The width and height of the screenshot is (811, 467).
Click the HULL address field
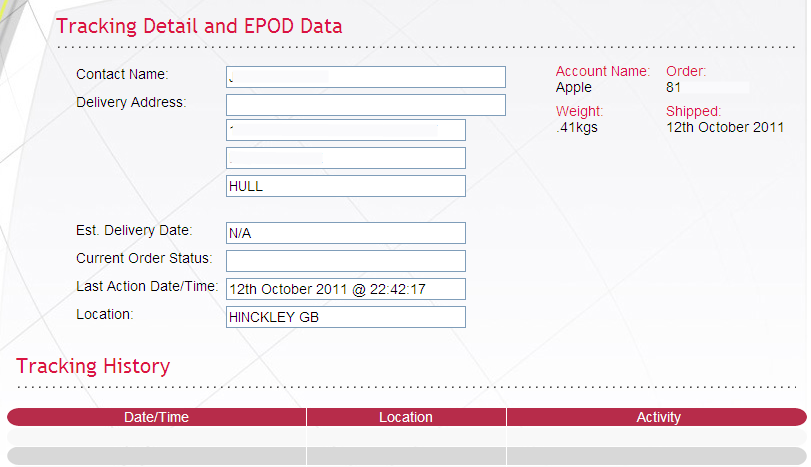click(346, 186)
